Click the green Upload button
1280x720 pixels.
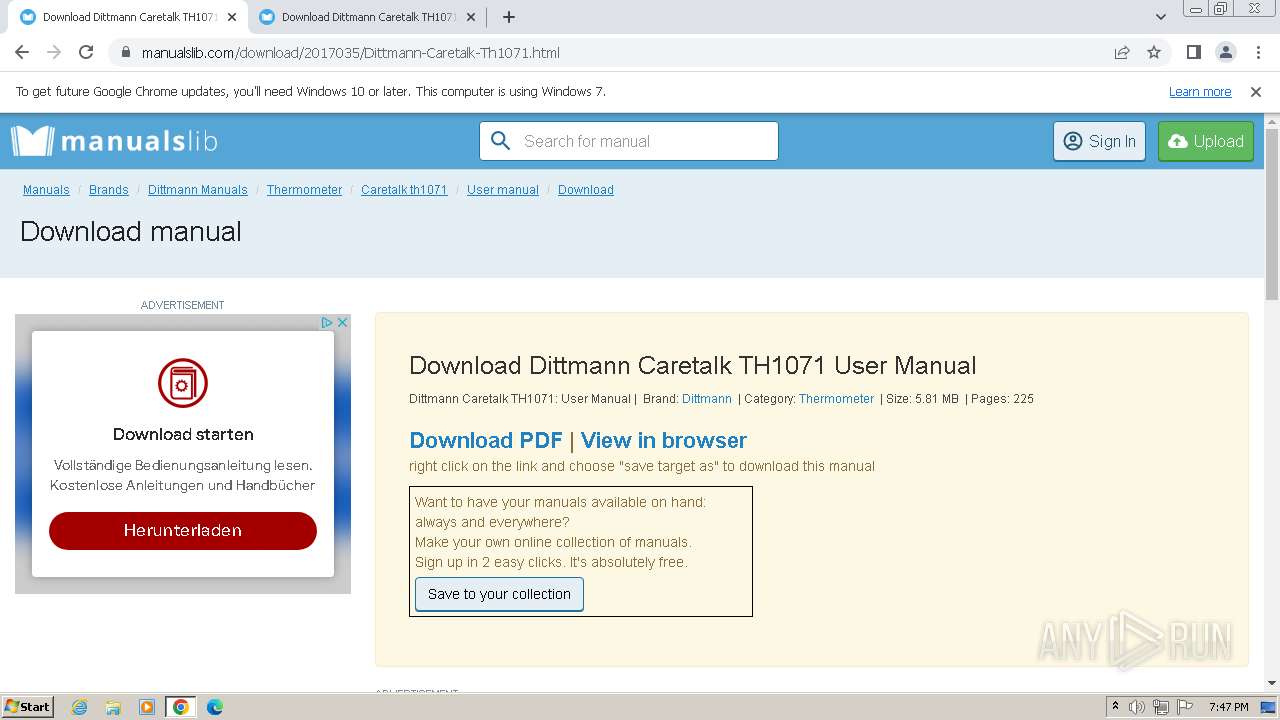click(1206, 141)
